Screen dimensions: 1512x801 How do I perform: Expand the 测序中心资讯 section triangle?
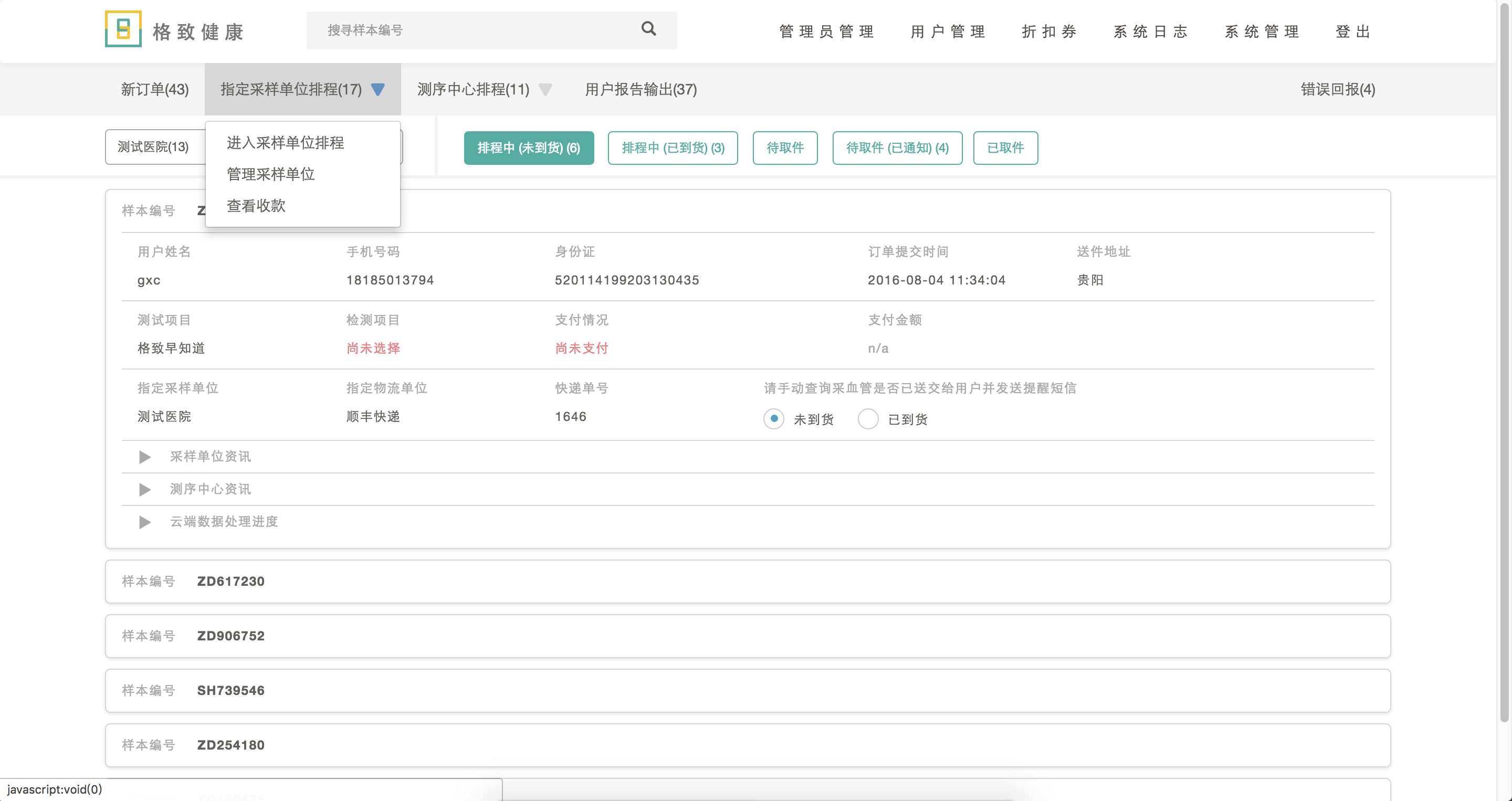point(144,489)
